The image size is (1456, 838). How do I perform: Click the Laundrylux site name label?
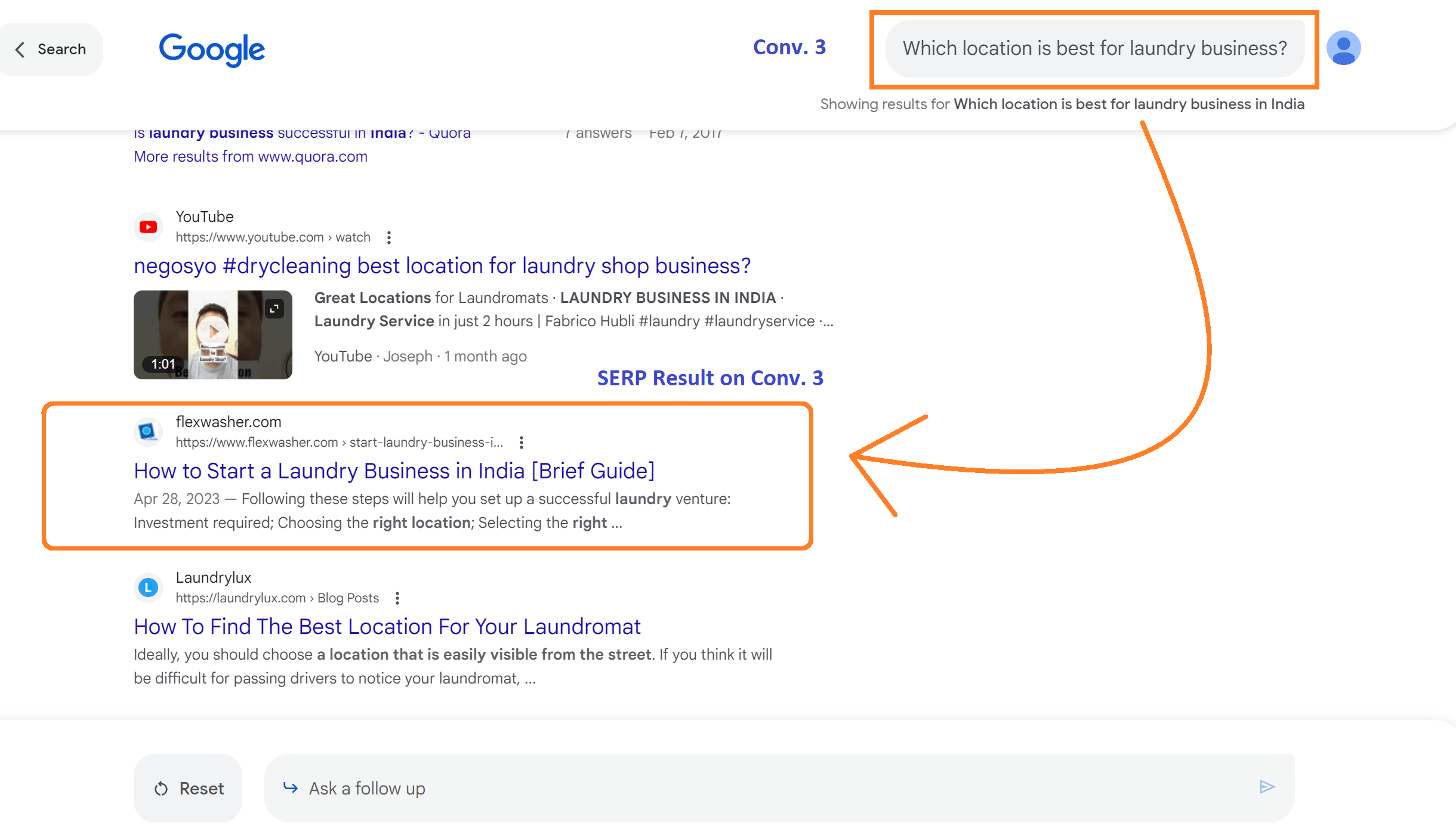(x=214, y=578)
